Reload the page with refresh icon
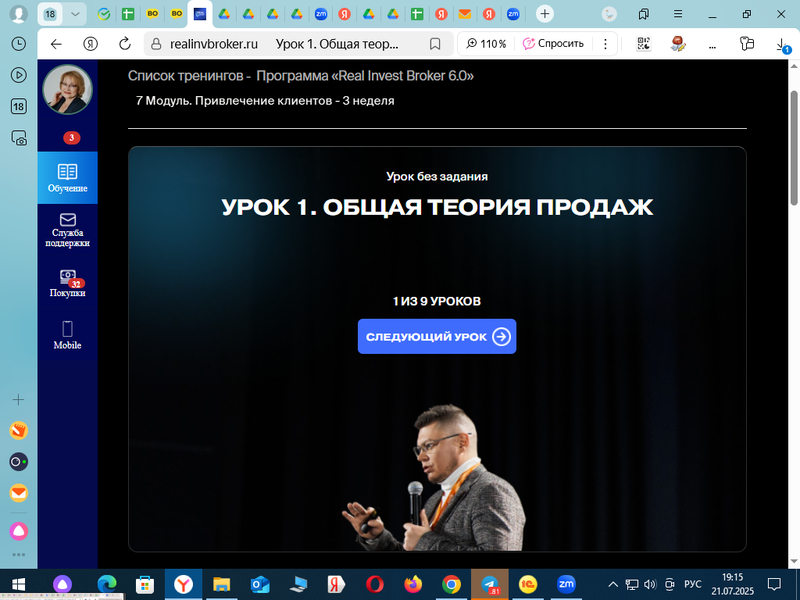 [125, 44]
